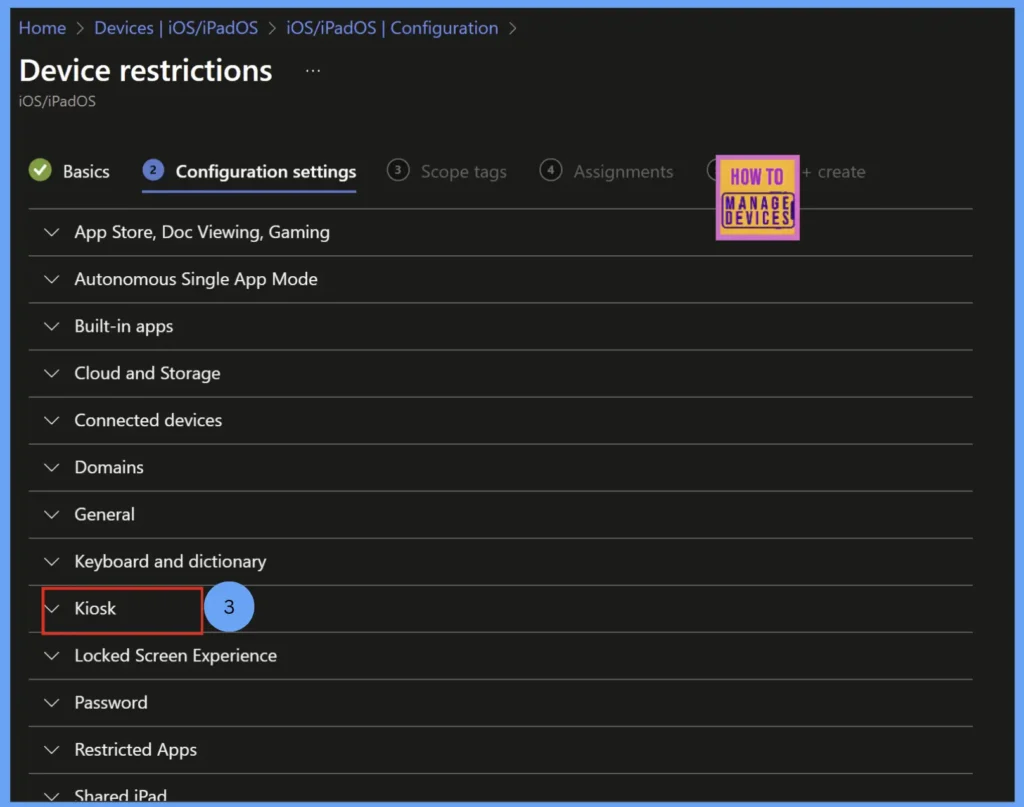This screenshot has width=1024, height=807.
Task: Open the ellipsis menu beside Device restrictions
Action: tap(313, 71)
